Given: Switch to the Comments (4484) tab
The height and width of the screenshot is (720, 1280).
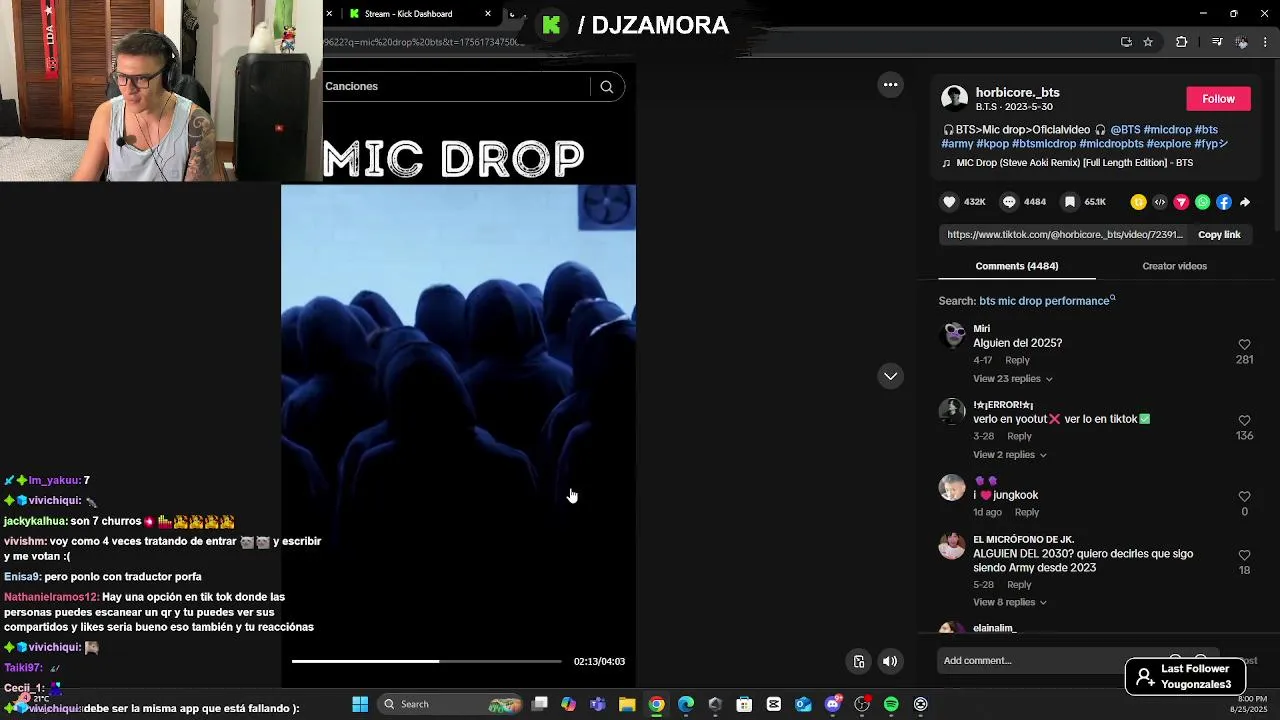Looking at the screenshot, I should click(1016, 266).
